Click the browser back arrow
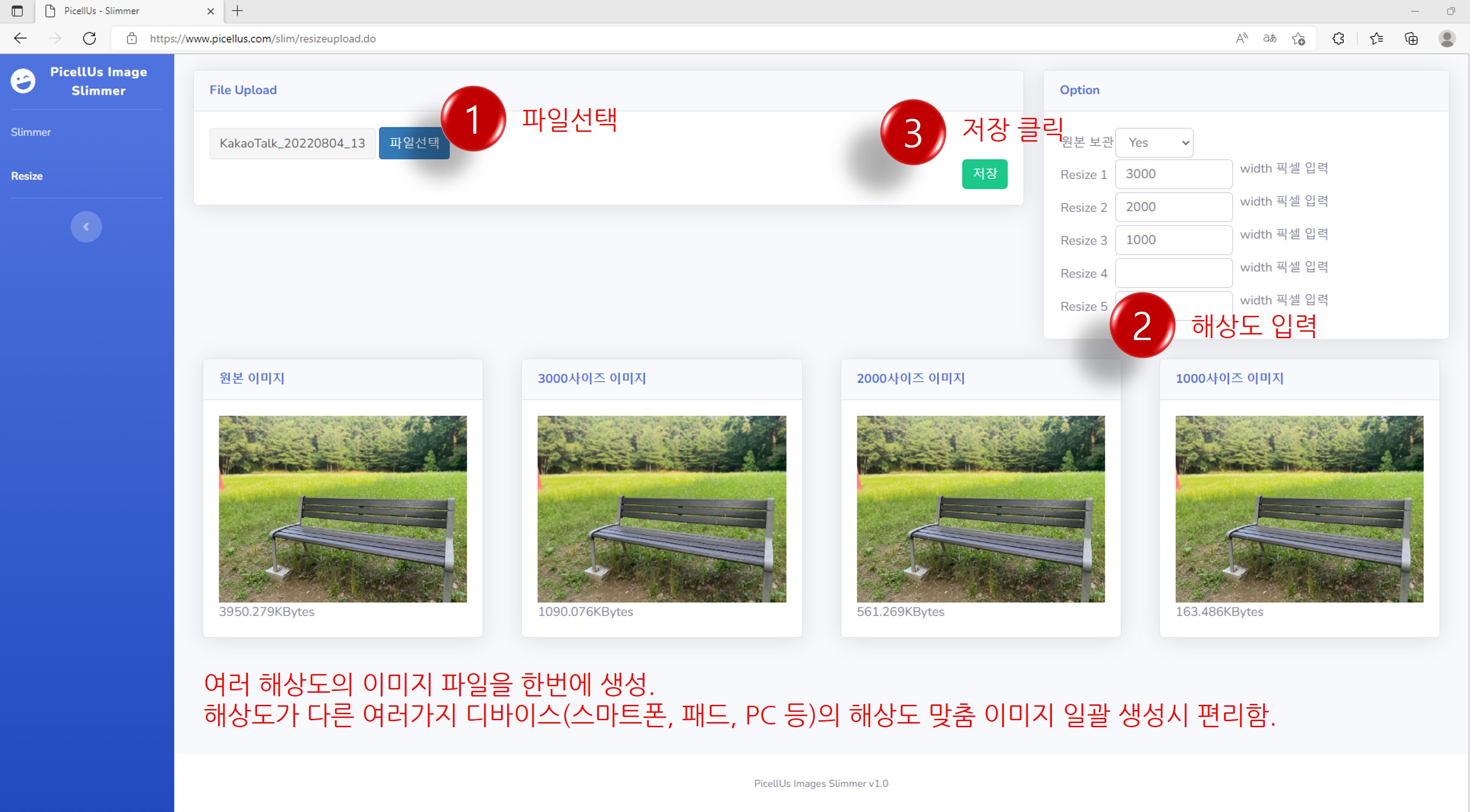This screenshot has height=812, width=1470. pos(21,38)
